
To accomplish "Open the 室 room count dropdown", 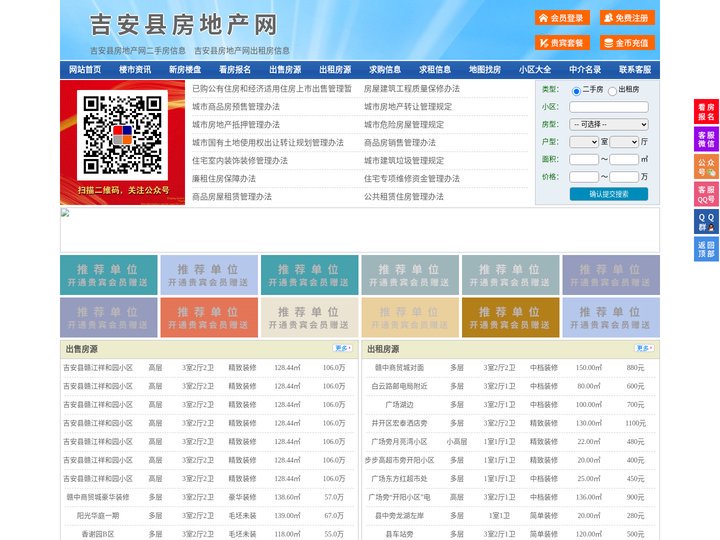I will (x=584, y=142).
